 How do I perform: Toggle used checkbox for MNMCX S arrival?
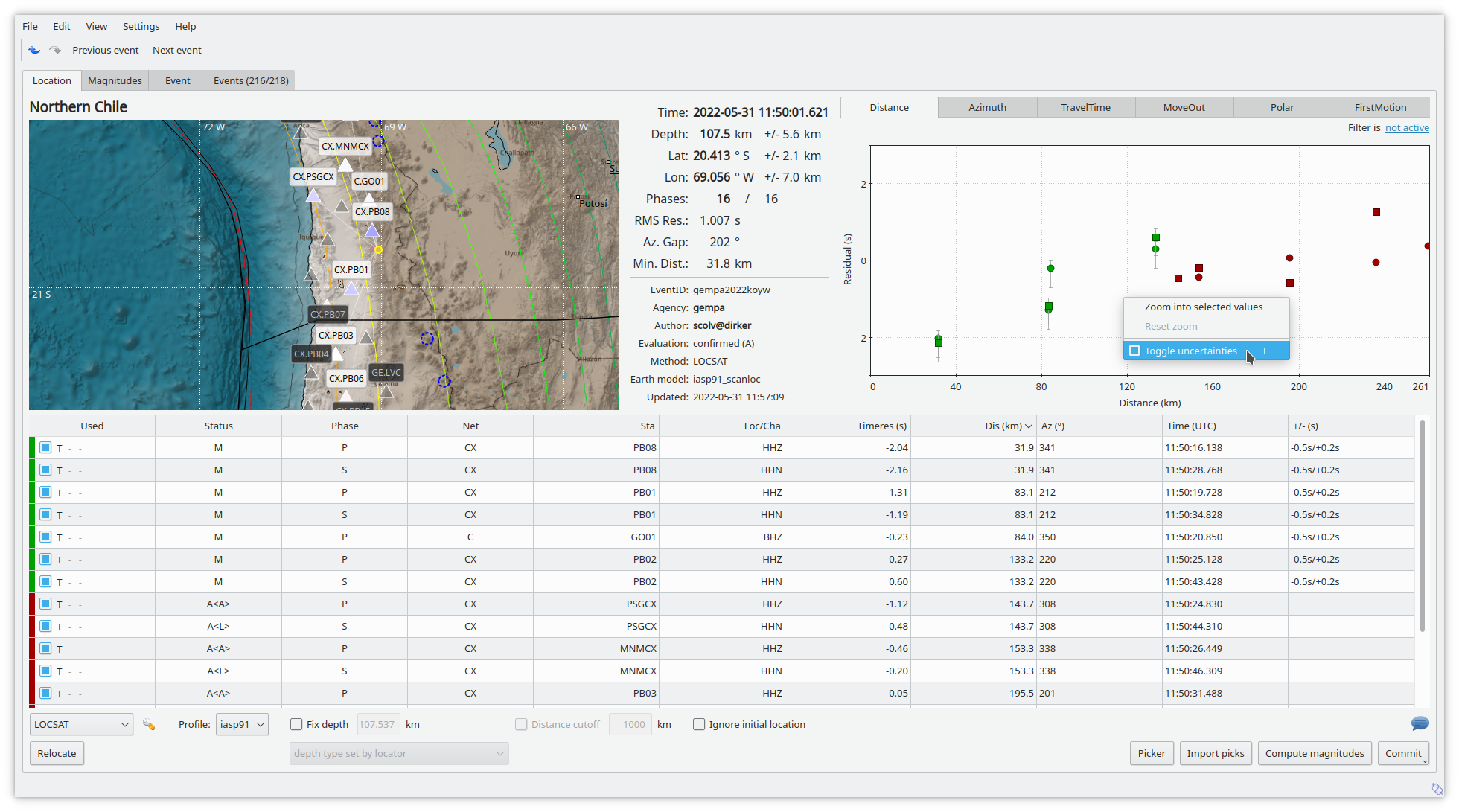[45, 671]
